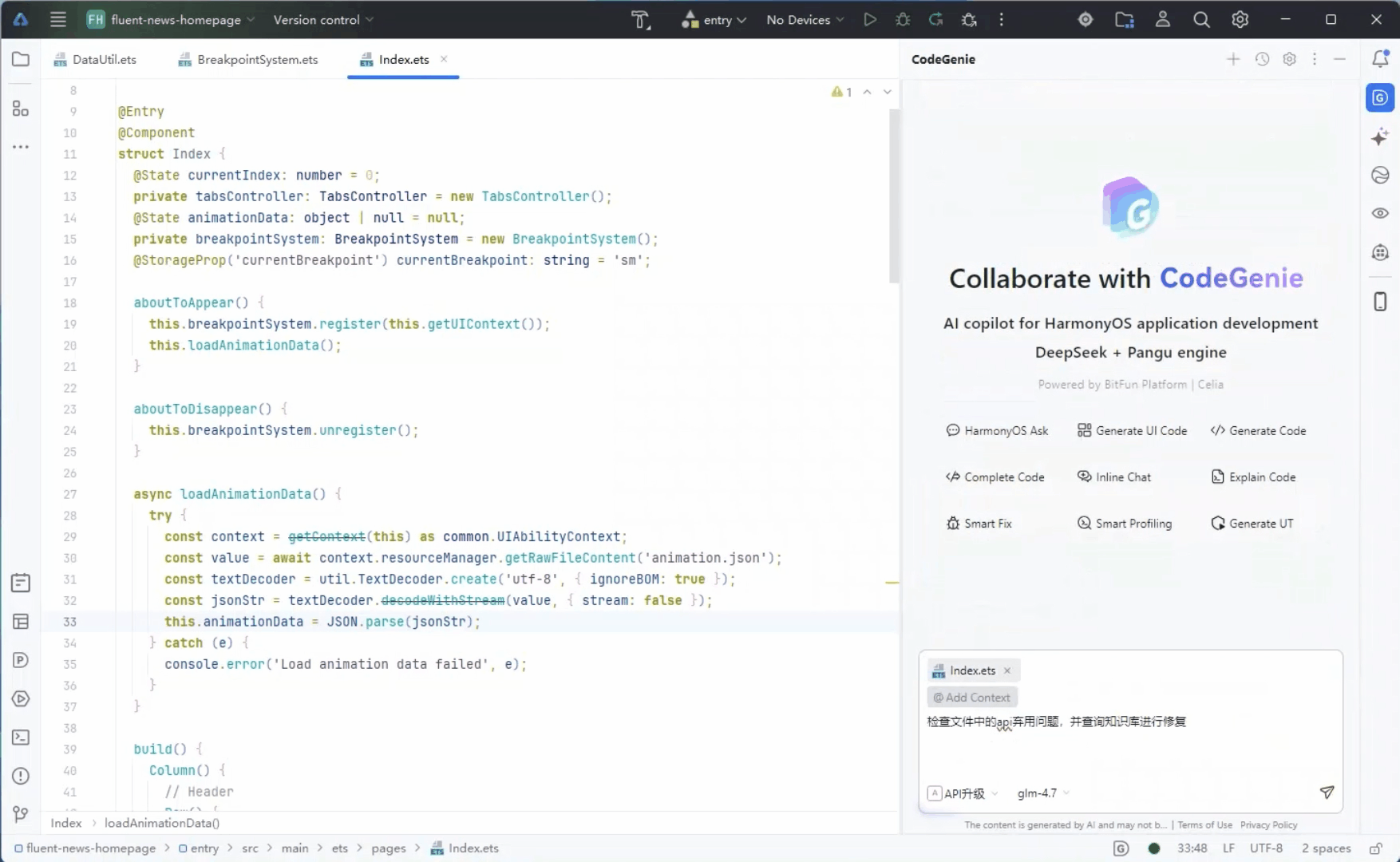Expand the glm-4.7 model dropdown
This screenshot has height=862, width=1400.
tap(1043, 793)
